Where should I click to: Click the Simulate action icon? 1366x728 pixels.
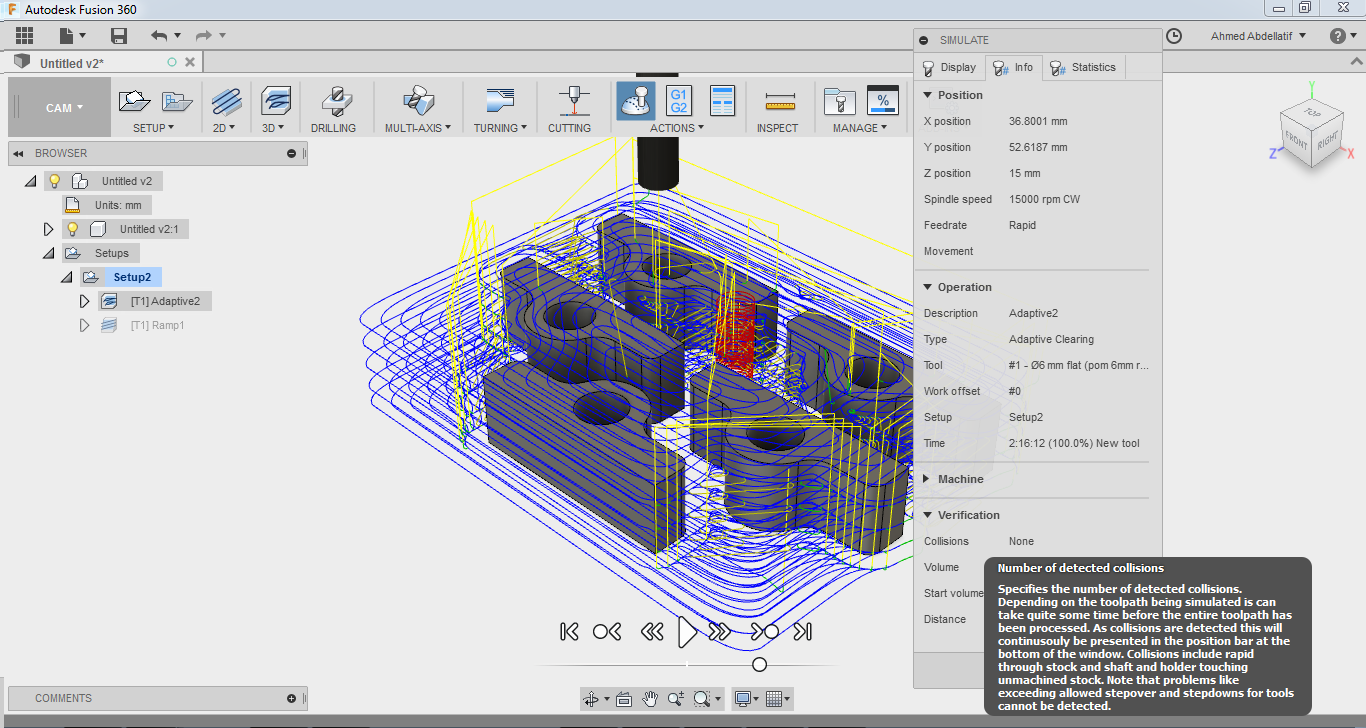636,101
